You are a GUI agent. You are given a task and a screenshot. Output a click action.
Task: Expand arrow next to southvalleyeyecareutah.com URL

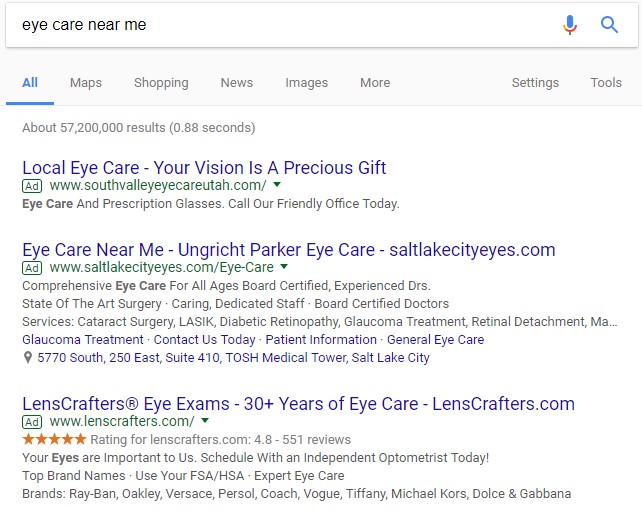tap(277, 185)
